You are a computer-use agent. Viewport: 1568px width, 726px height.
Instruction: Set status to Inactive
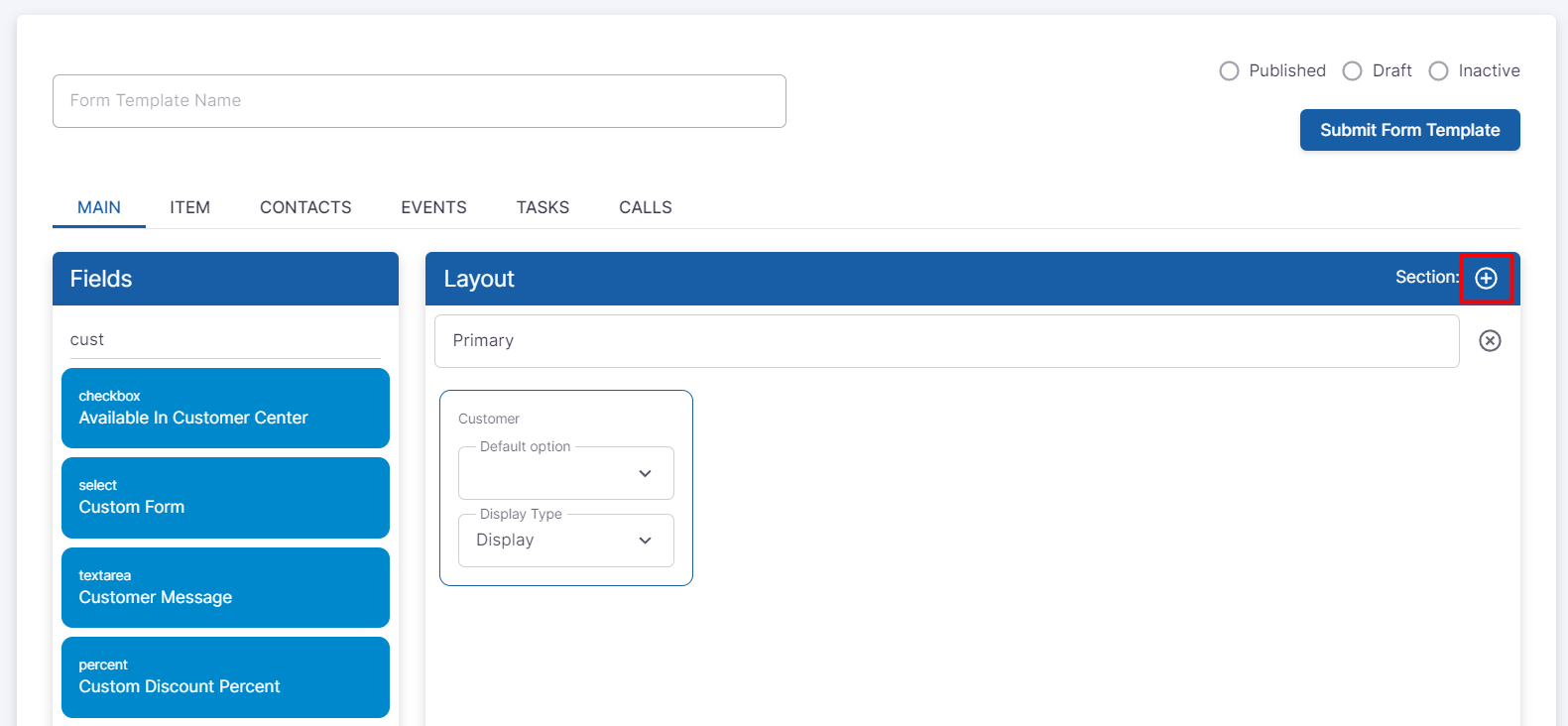coord(1438,71)
